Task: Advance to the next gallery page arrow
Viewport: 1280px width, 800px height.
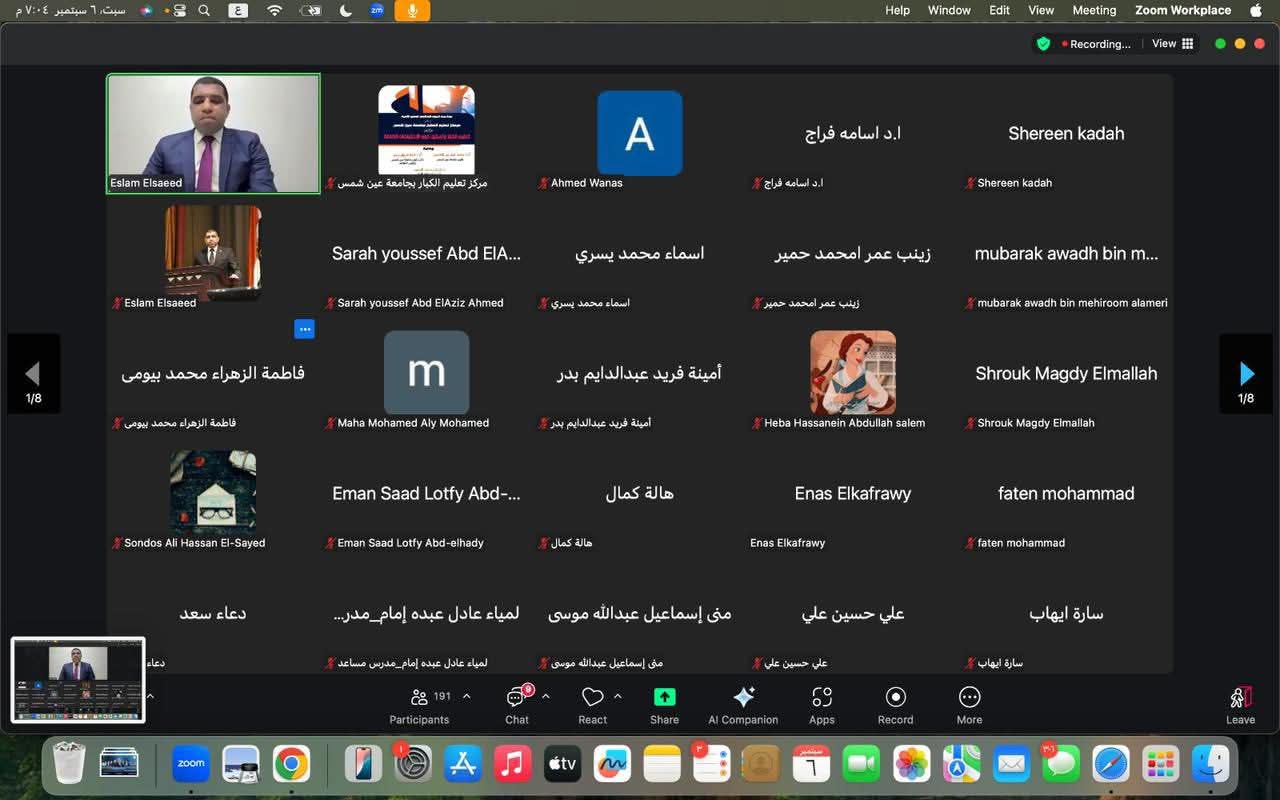Action: coord(1246,373)
